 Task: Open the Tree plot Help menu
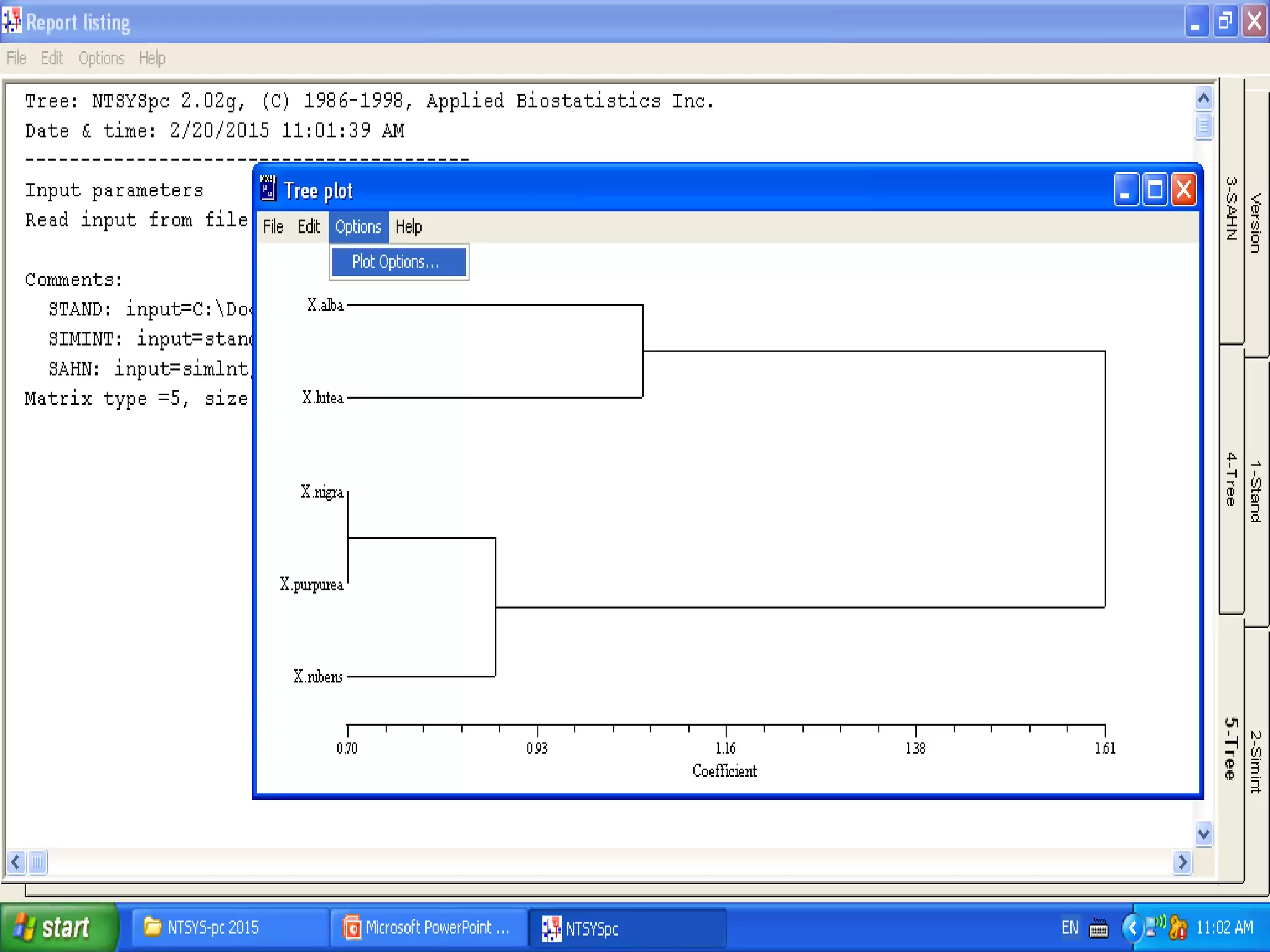[409, 227]
